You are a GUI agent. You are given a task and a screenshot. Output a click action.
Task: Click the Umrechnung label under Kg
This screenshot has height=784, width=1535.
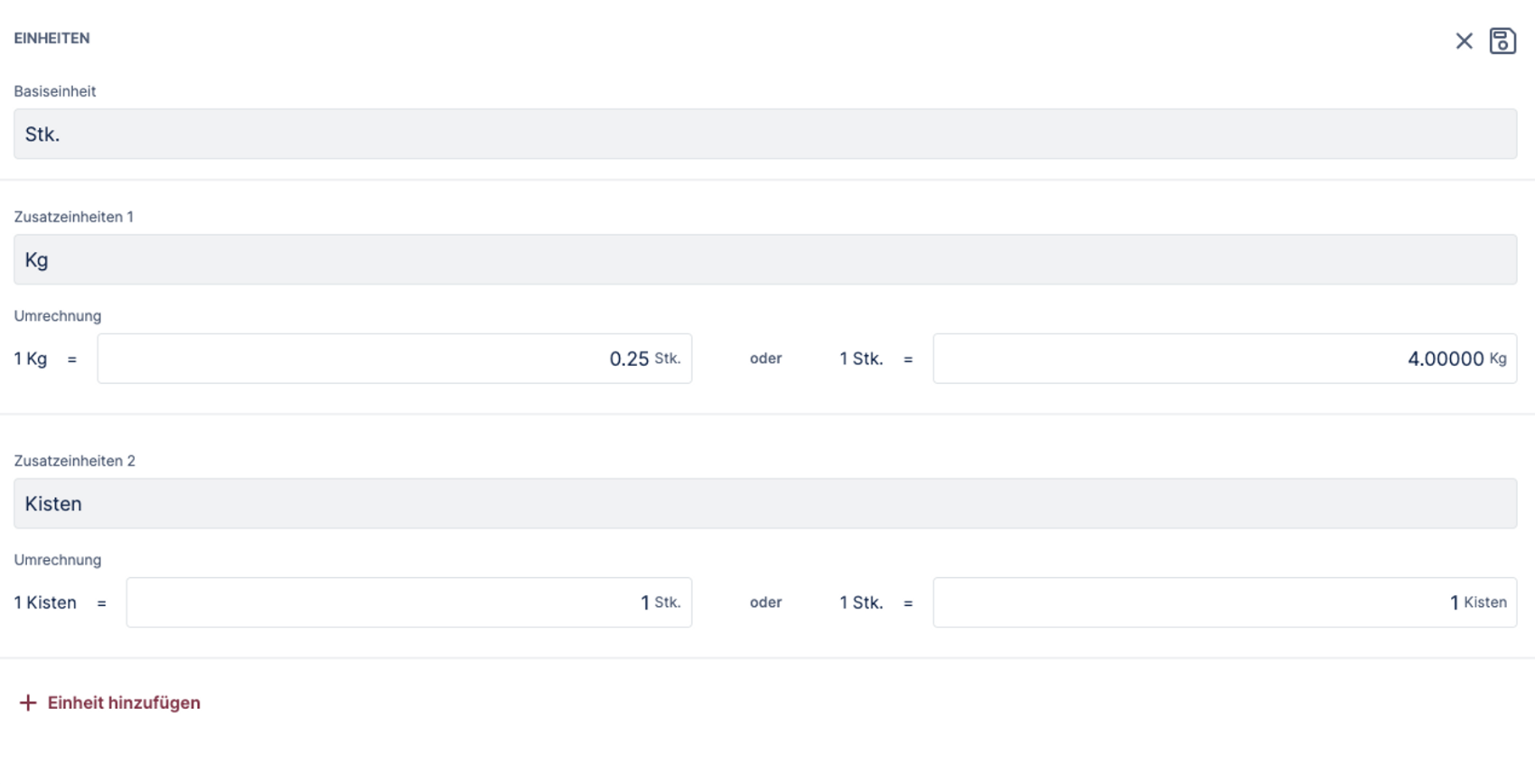pyautogui.click(x=57, y=316)
